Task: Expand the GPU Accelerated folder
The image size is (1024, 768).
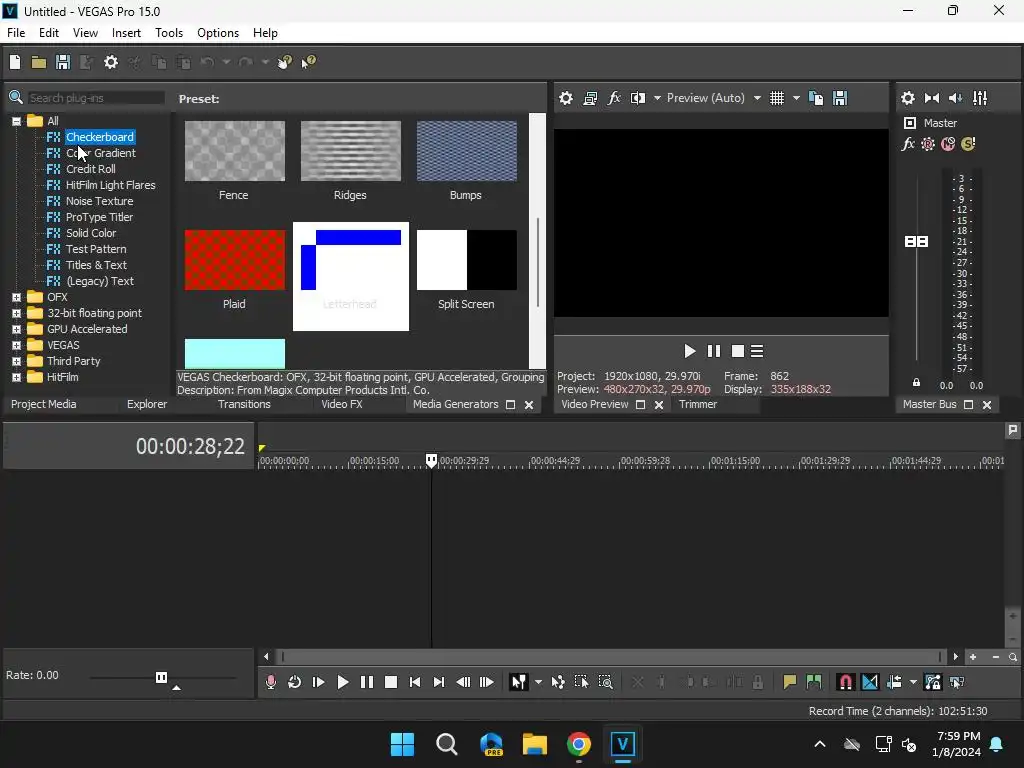Action: coord(16,329)
